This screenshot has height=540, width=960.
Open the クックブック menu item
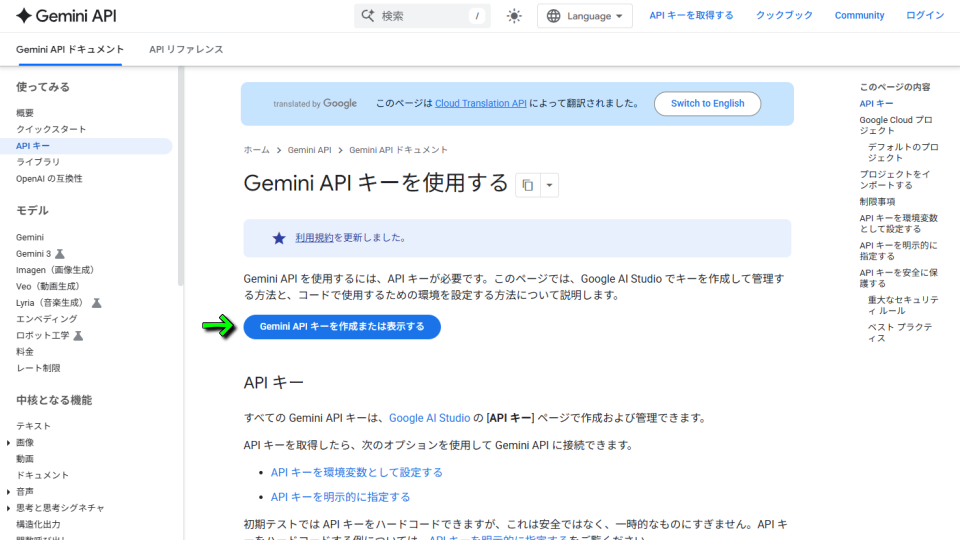[x=783, y=16]
